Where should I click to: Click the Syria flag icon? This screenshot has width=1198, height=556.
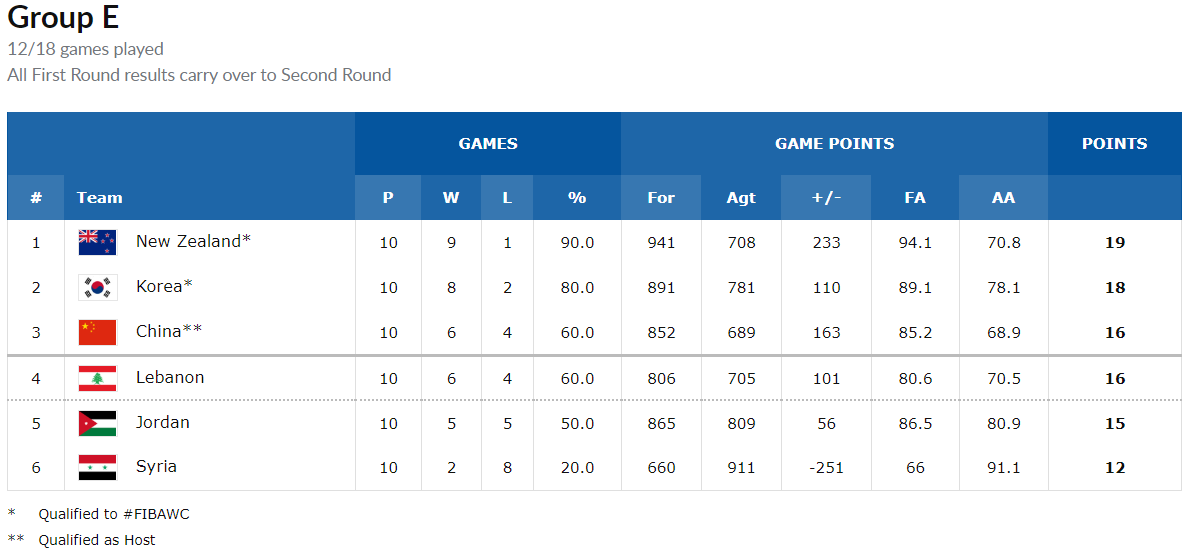[97, 467]
